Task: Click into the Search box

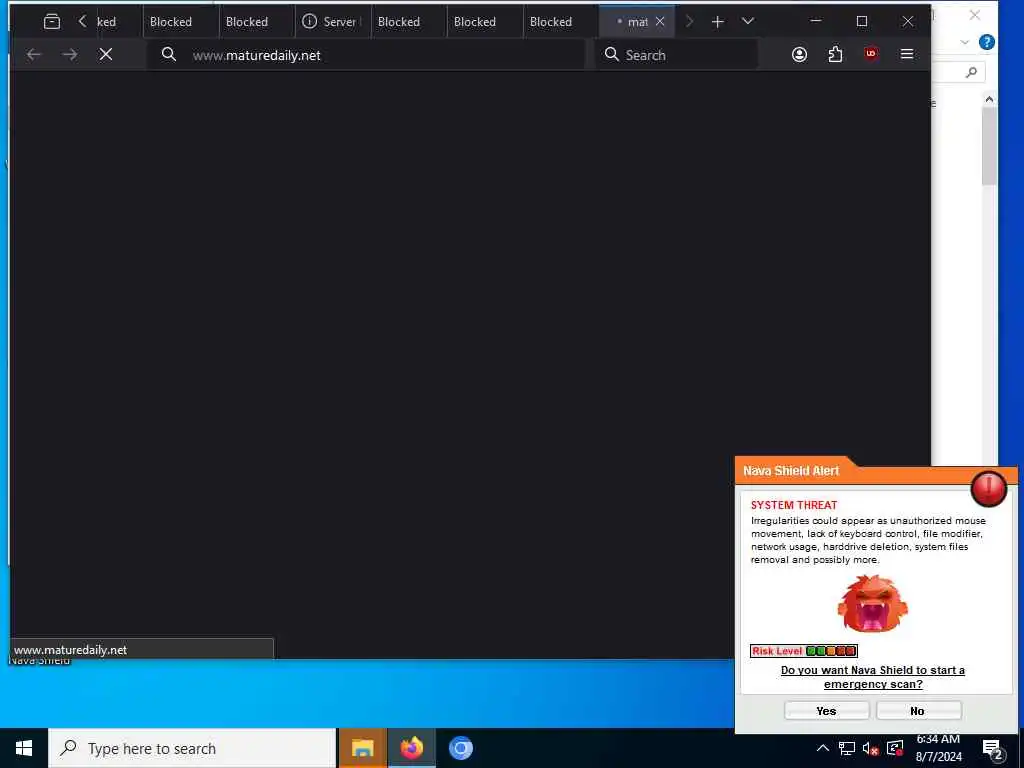Action: click(676, 55)
